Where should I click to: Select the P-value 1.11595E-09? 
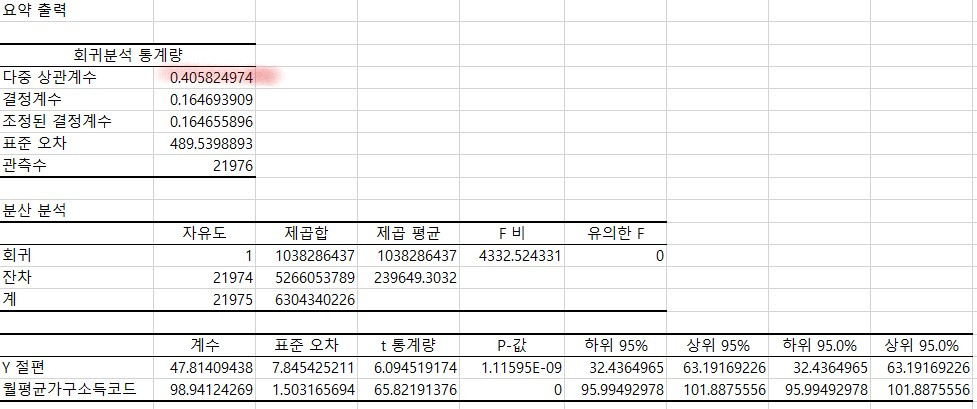(522, 368)
